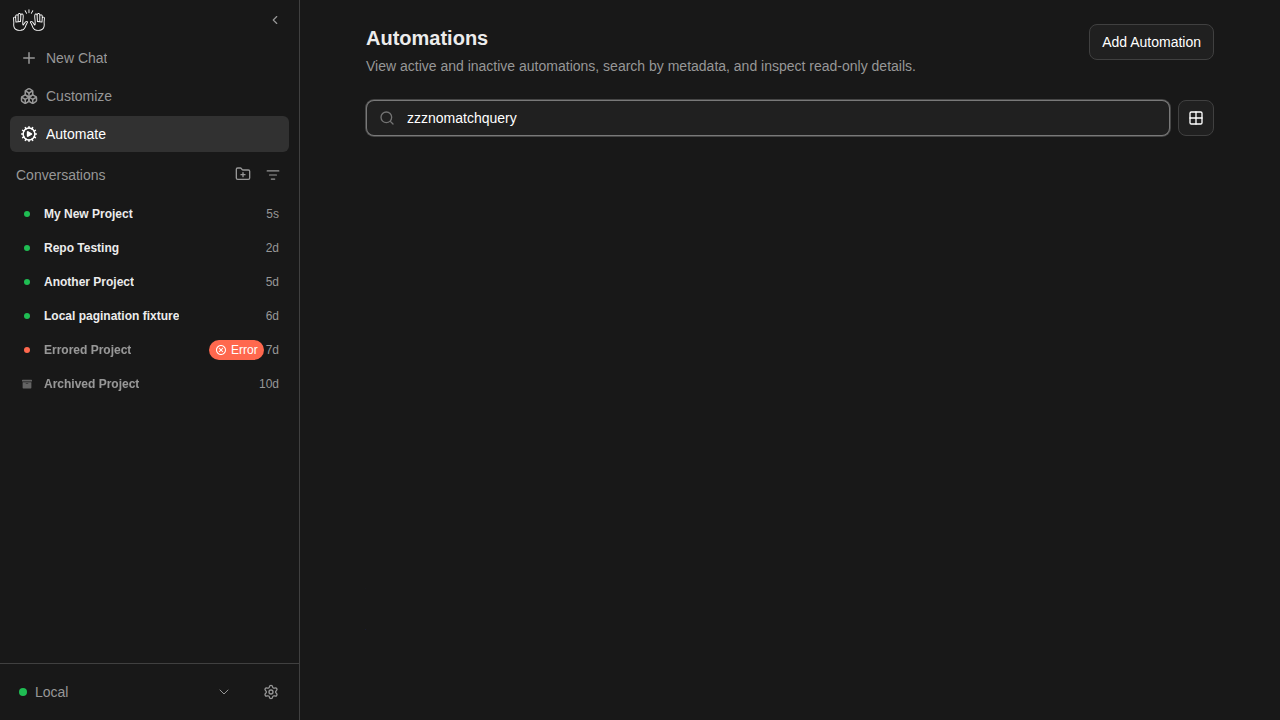
Task: Switch to grid view layout
Action: [1196, 118]
